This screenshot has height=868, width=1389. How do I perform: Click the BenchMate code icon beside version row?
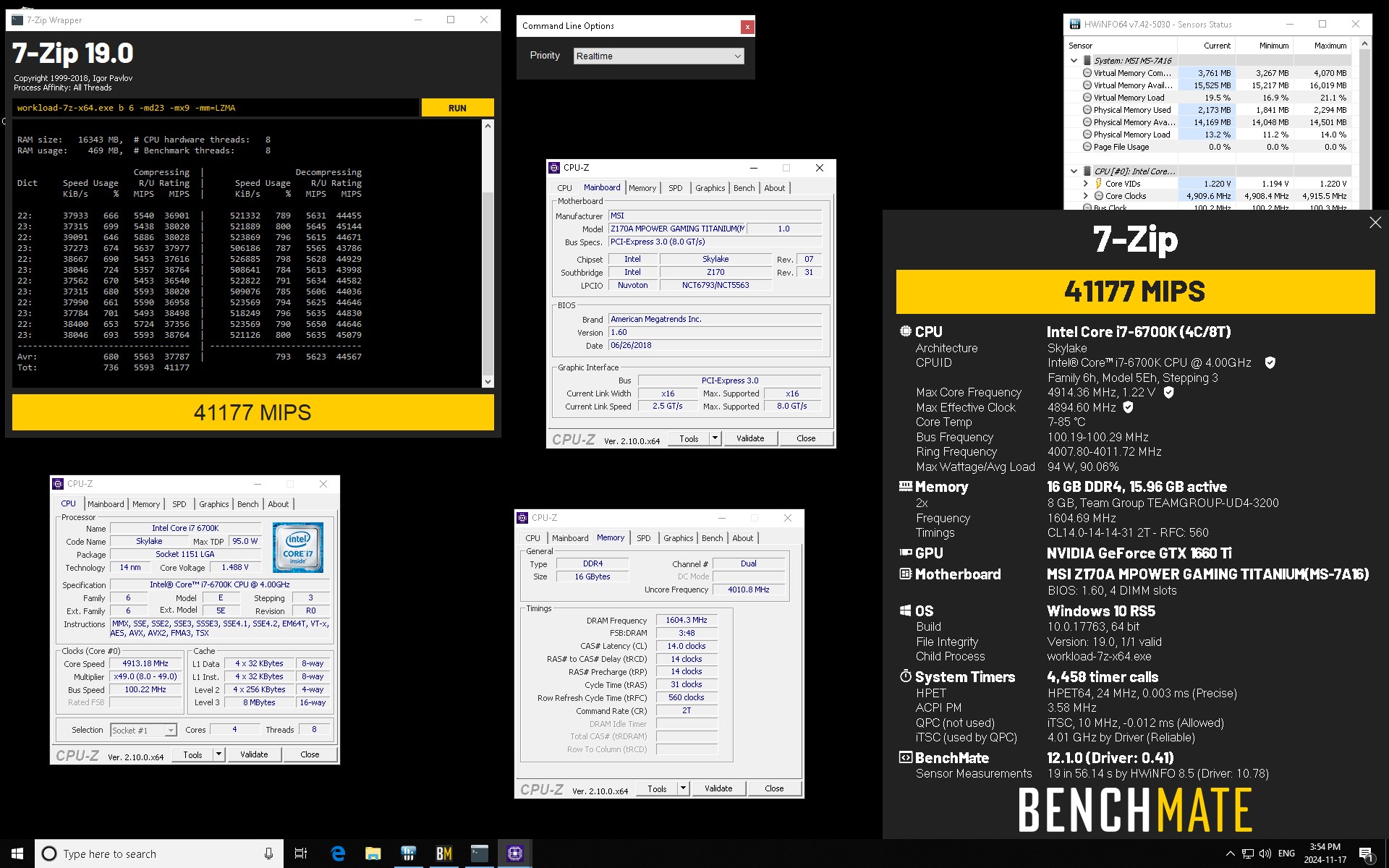pos(905,757)
